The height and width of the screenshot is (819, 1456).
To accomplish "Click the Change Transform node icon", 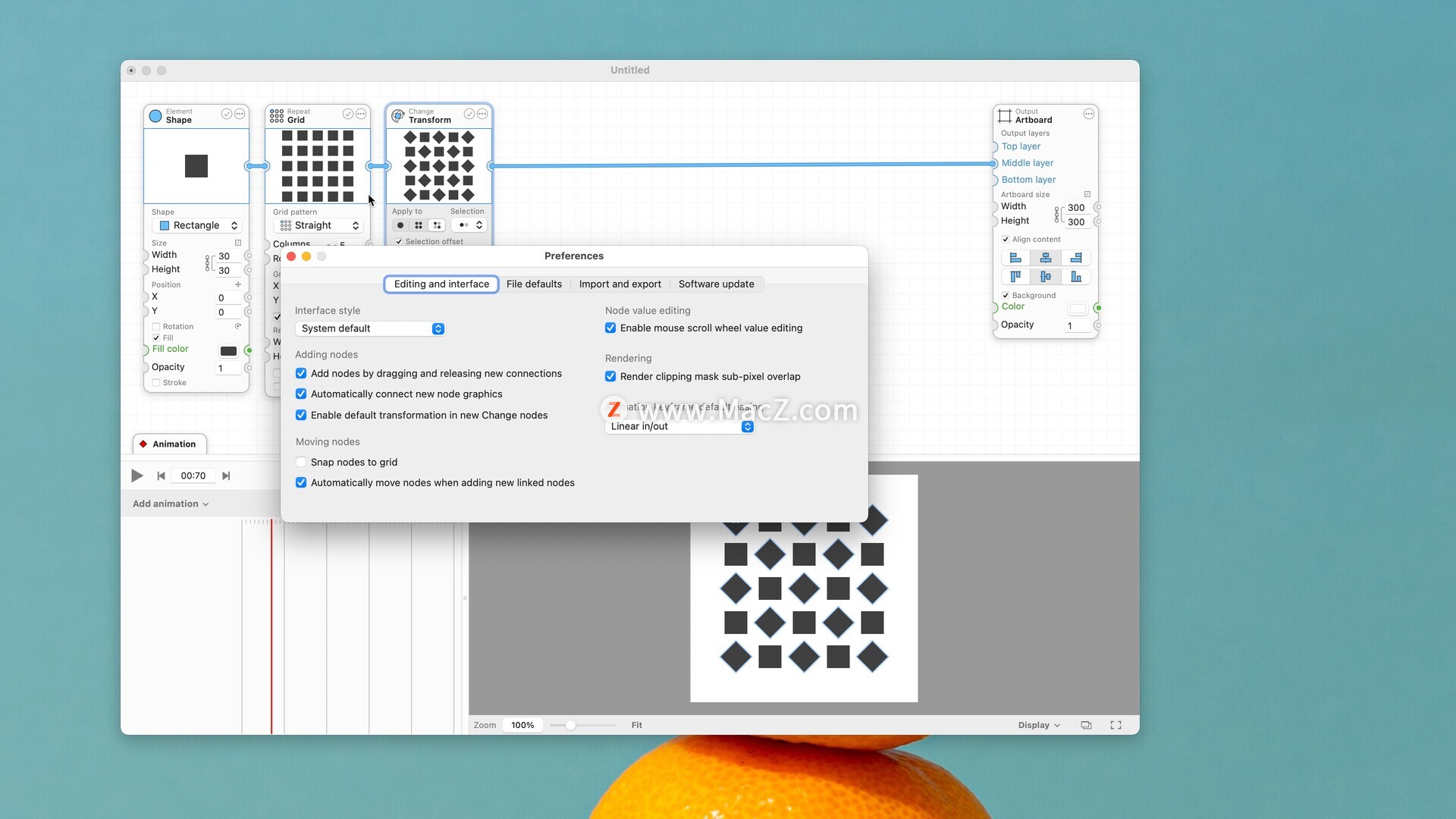I will click(x=398, y=116).
